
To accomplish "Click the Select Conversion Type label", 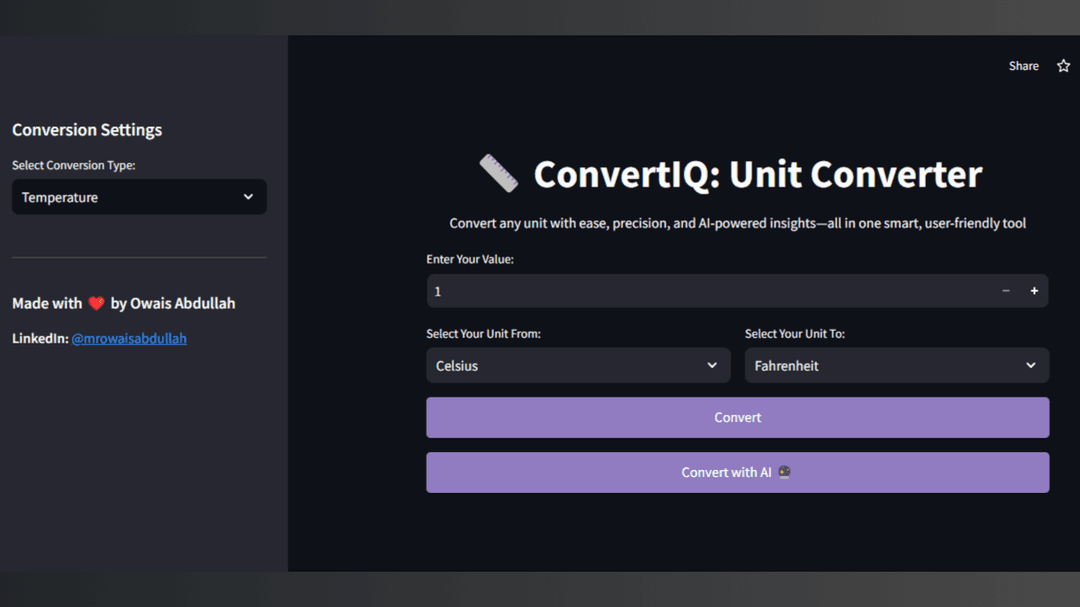I will point(74,165).
